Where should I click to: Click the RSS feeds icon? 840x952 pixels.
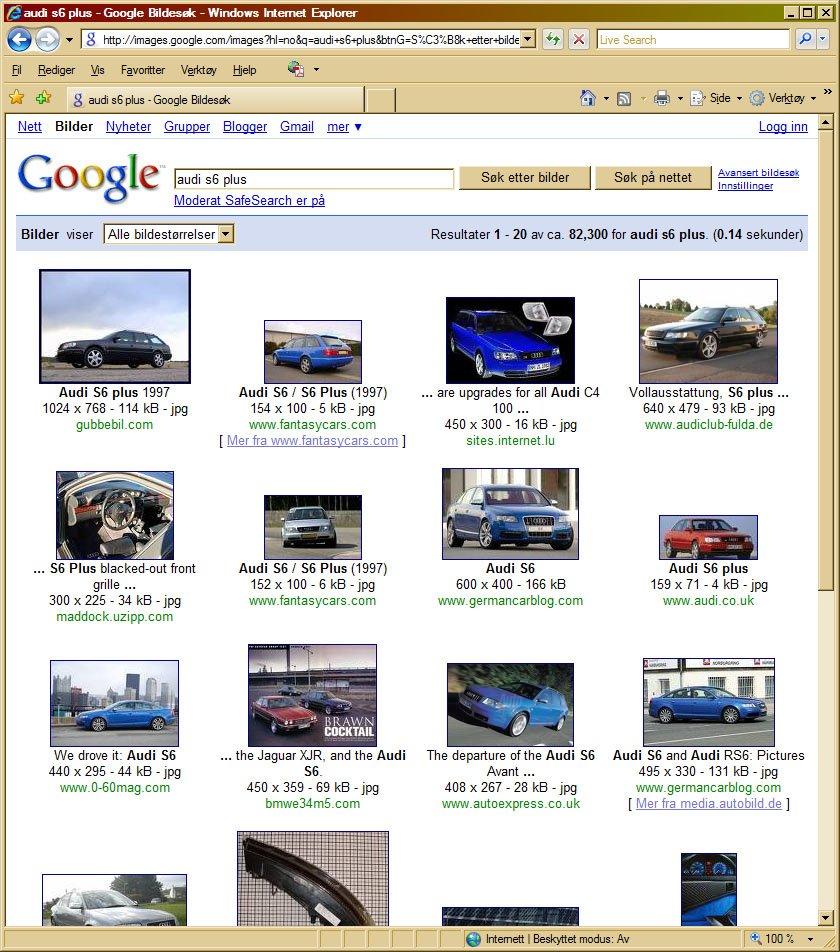pyautogui.click(x=625, y=99)
